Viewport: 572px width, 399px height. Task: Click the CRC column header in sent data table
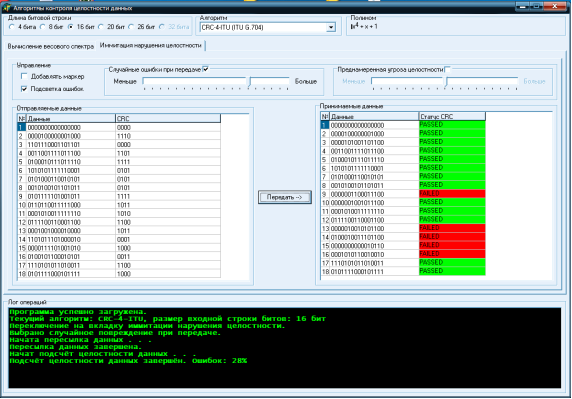168,119
